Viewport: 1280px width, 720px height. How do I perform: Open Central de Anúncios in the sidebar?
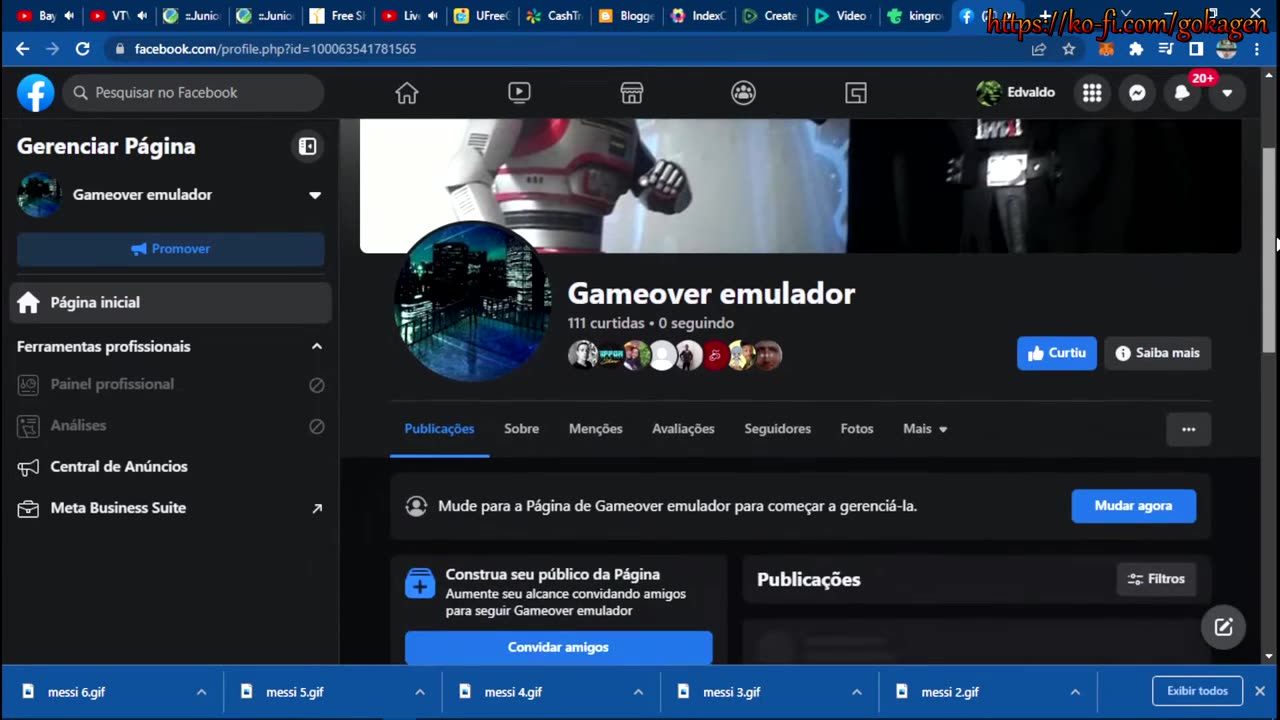(171, 467)
